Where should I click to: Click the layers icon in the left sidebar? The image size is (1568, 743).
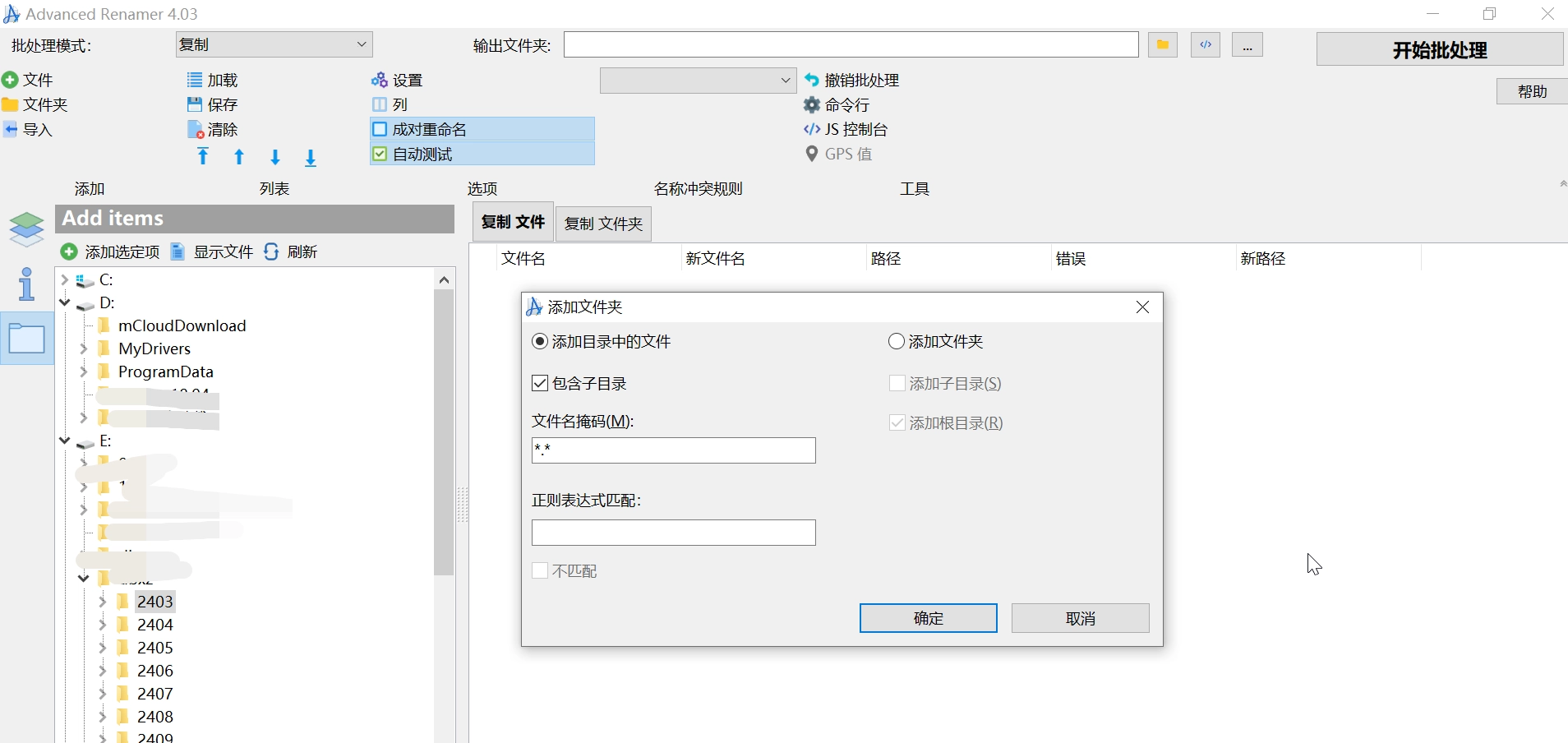click(x=26, y=229)
